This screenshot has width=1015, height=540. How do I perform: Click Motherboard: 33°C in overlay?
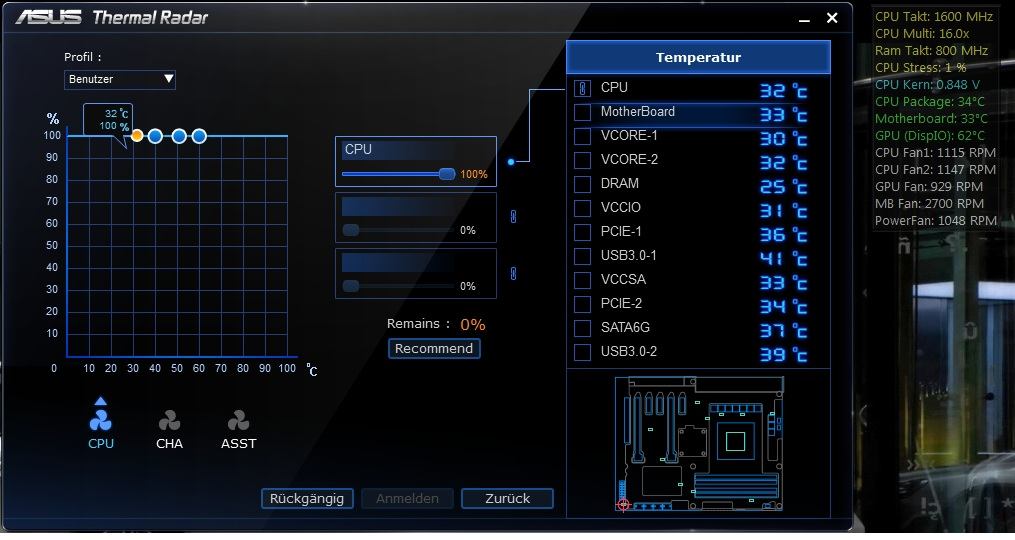(x=931, y=118)
